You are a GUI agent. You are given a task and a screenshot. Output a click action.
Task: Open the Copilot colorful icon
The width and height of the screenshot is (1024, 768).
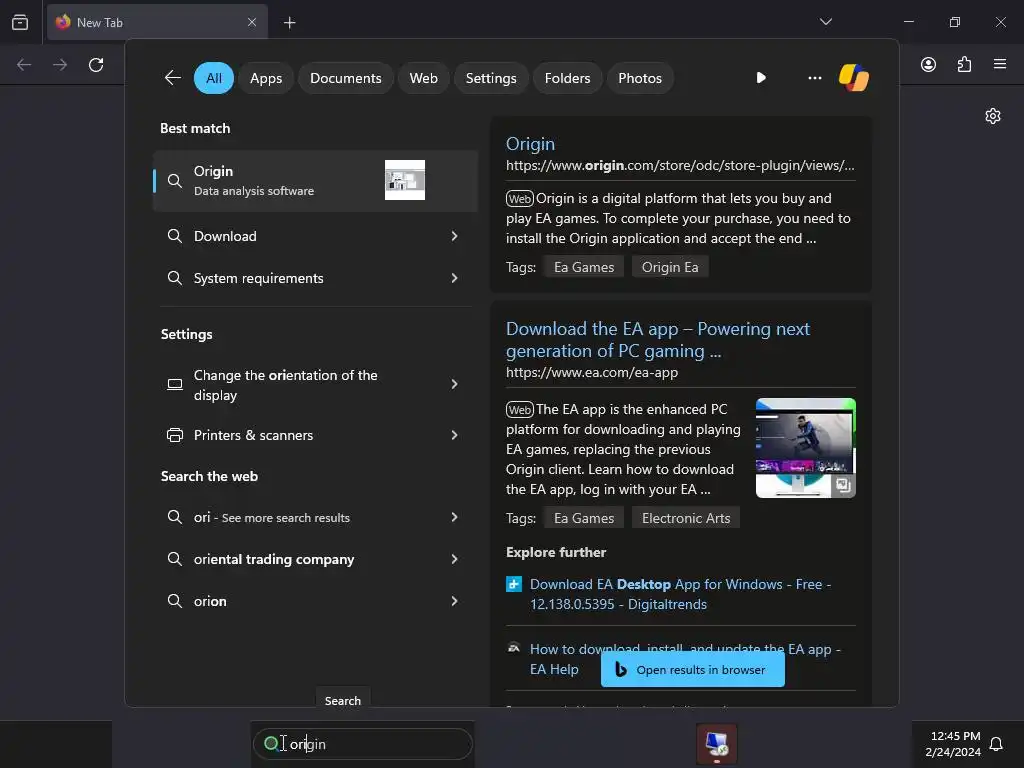[854, 78]
